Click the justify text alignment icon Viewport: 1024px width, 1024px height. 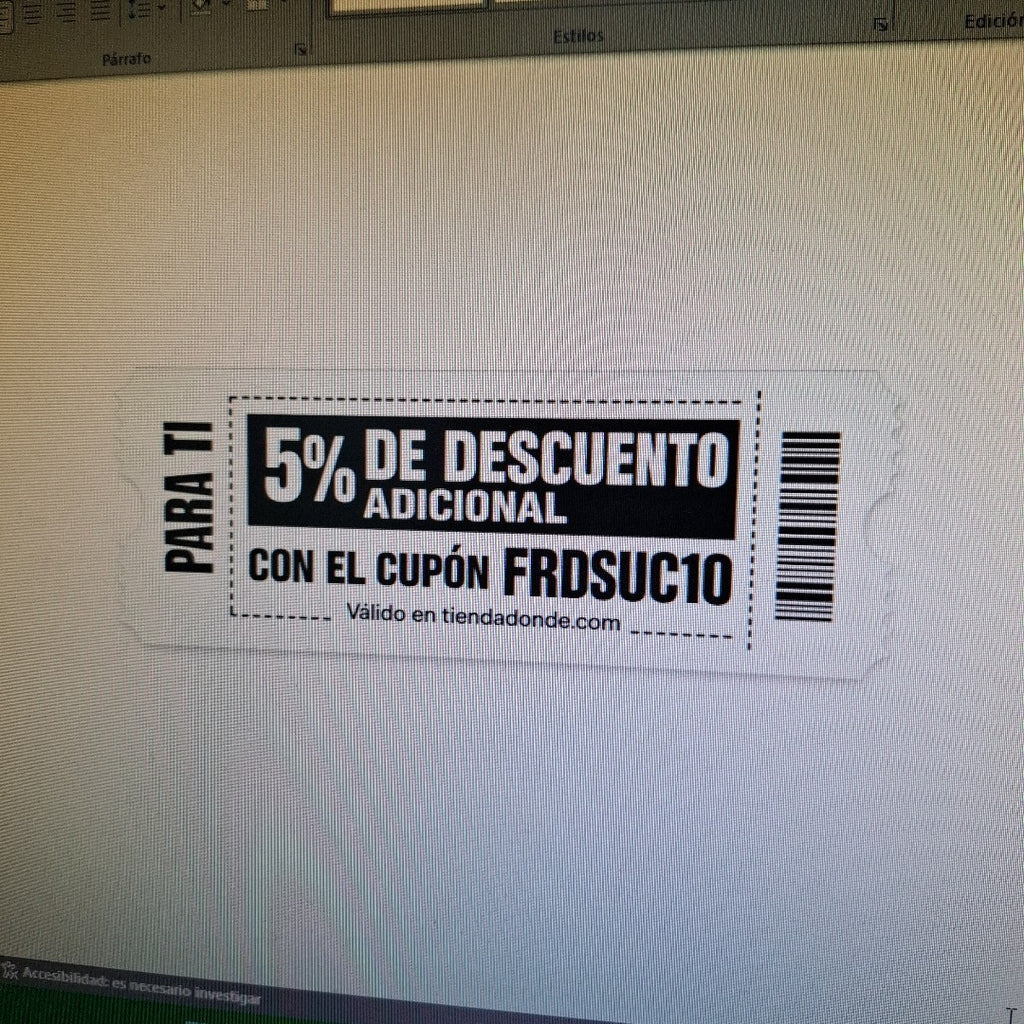pos(100,10)
